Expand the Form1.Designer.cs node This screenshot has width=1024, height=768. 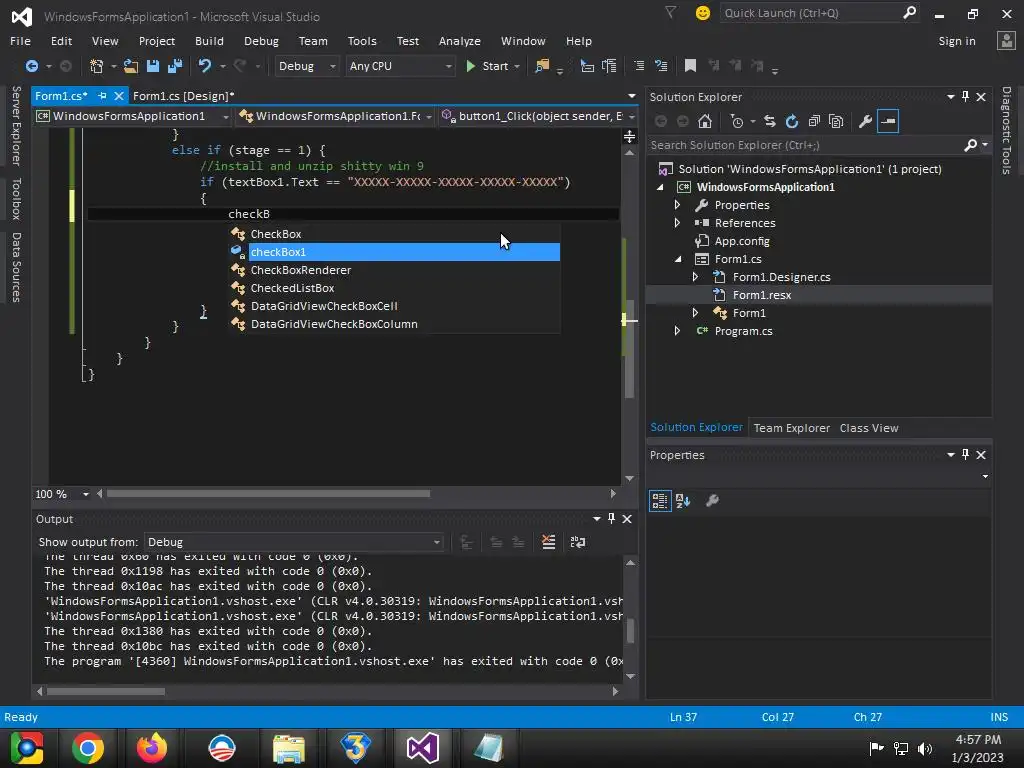pos(696,277)
